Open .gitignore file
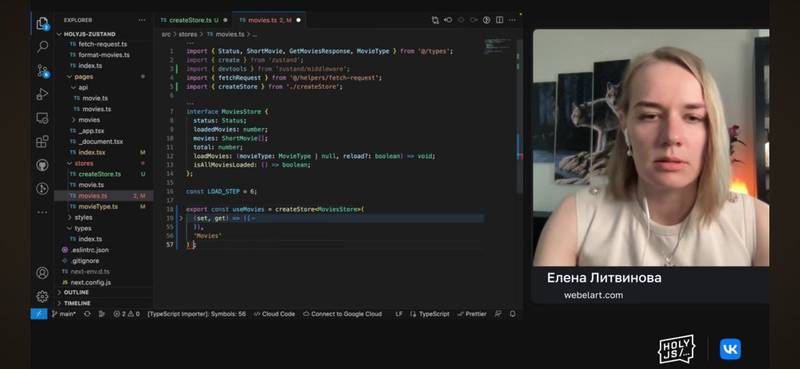The image size is (800, 369). [85, 261]
